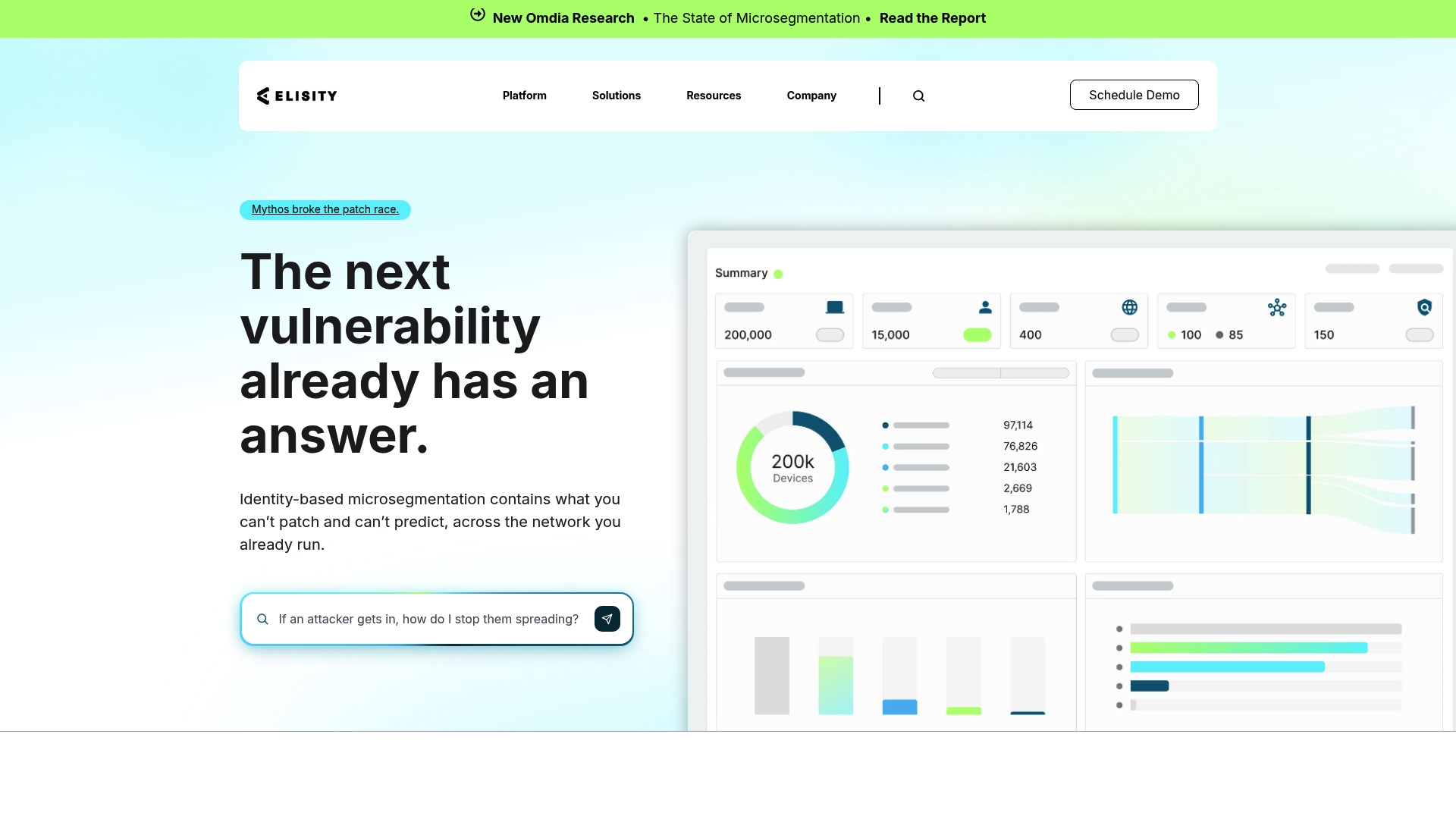This screenshot has width=1456, height=819.
Task: Open the Solutions menu
Action: pyautogui.click(x=616, y=96)
